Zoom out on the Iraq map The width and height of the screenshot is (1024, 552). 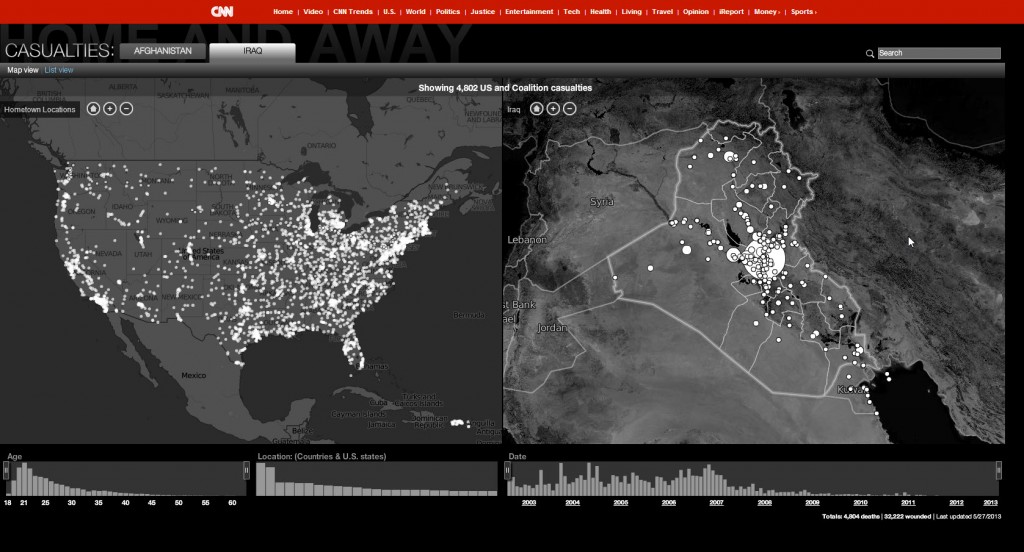[569, 108]
